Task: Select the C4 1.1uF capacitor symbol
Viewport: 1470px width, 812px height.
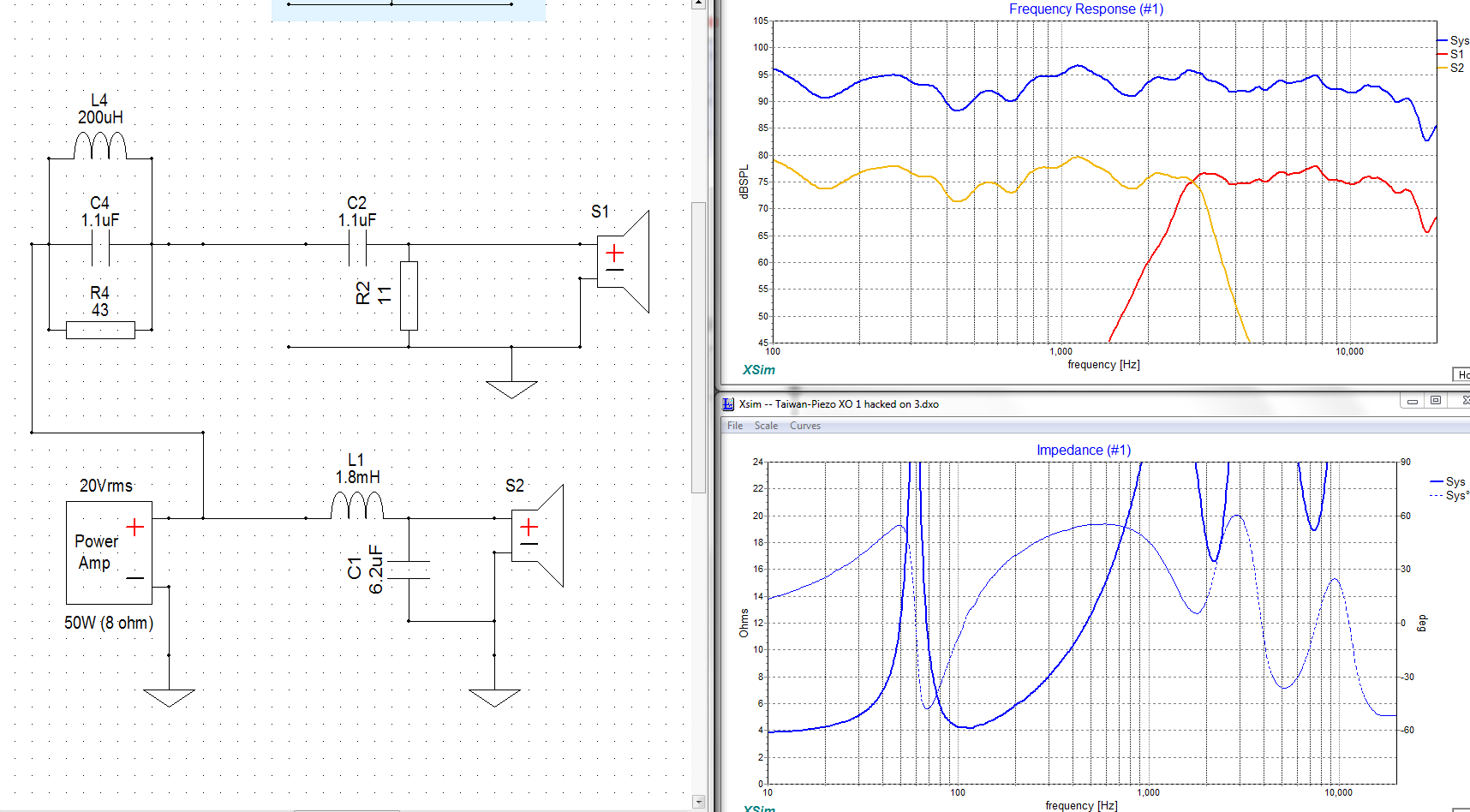Action: [100, 248]
